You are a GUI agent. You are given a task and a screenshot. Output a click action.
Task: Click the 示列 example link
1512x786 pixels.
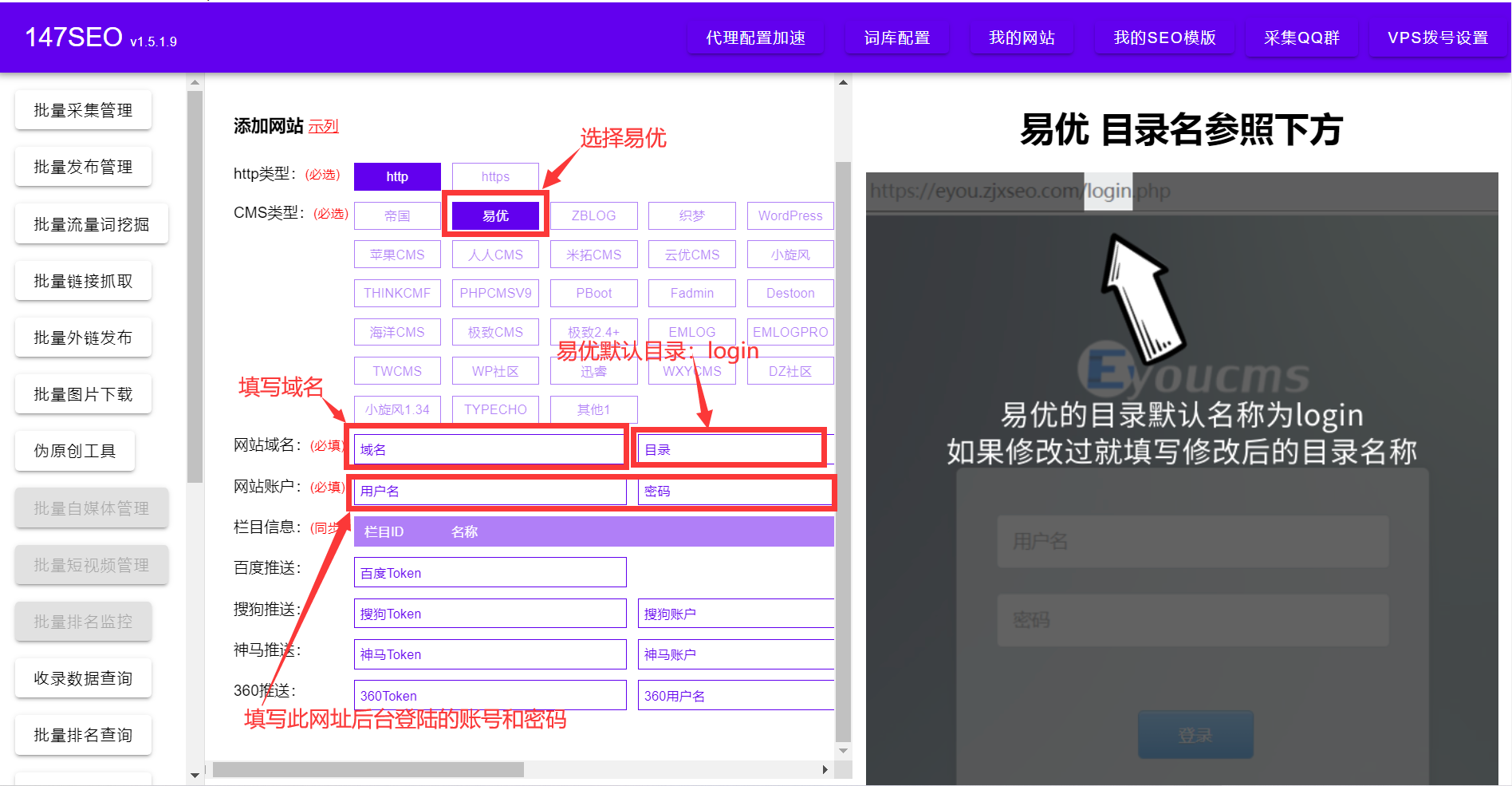tap(323, 126)
